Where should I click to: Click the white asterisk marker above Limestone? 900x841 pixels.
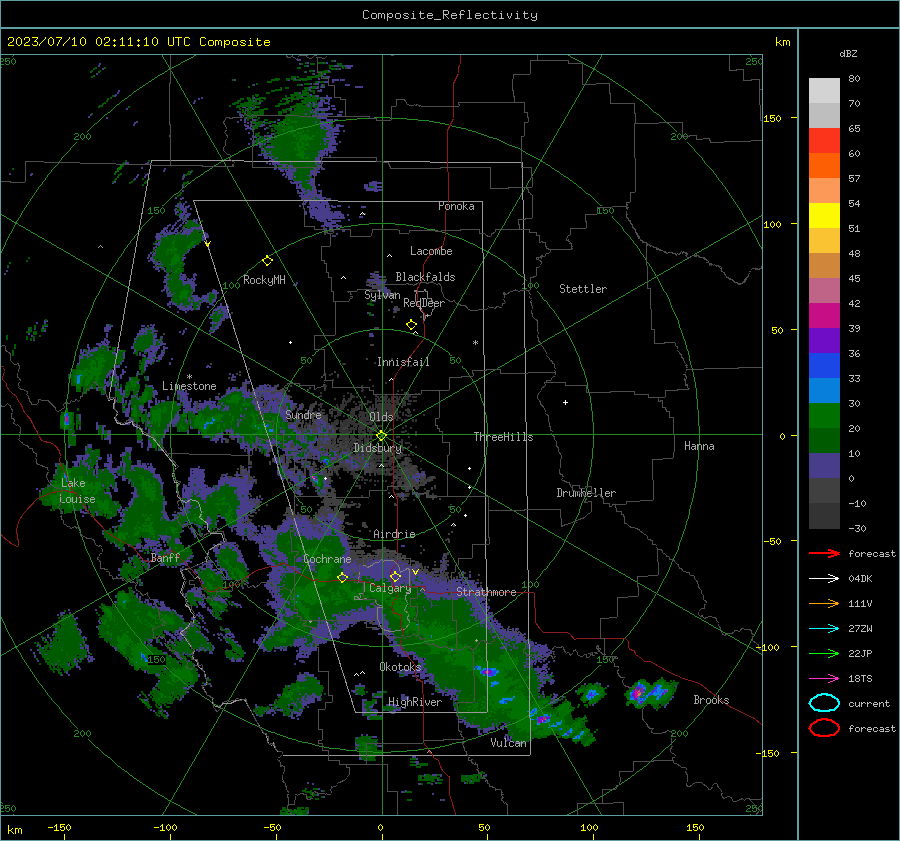[x=189, y=377]
